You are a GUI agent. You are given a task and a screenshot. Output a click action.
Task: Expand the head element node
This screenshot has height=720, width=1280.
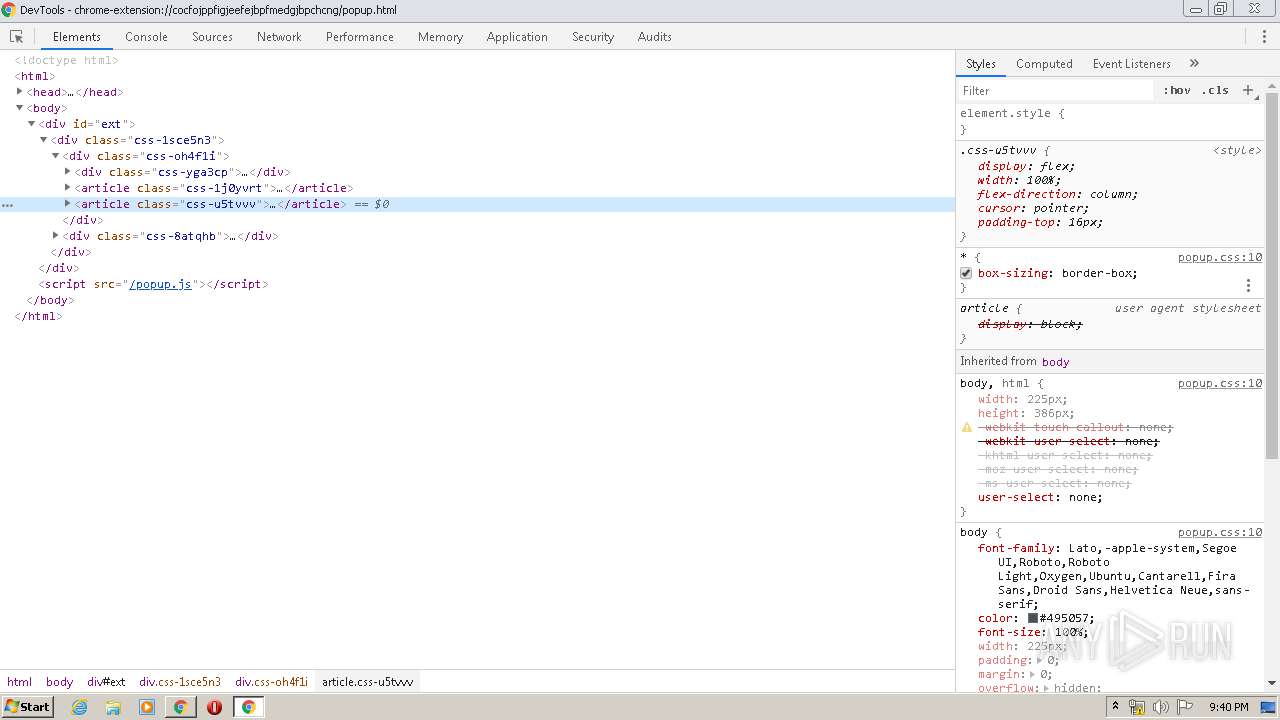point(20,91)
